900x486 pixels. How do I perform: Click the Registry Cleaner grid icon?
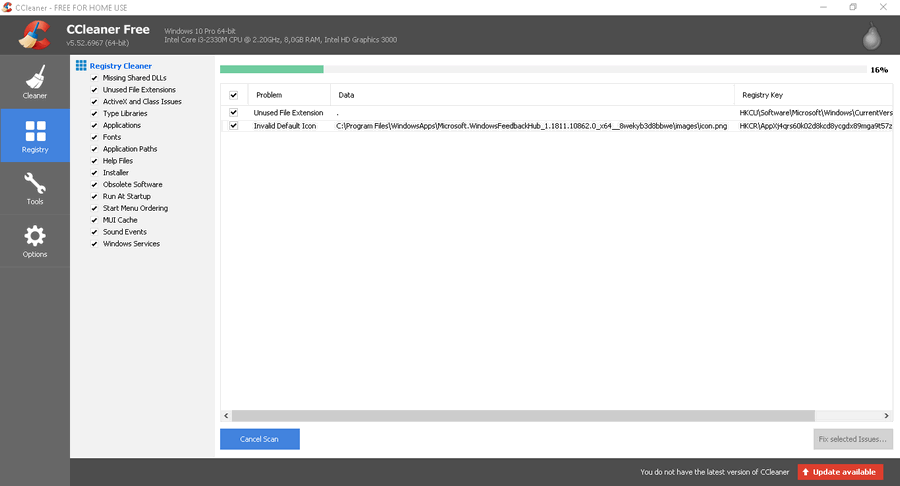point(81,66)
